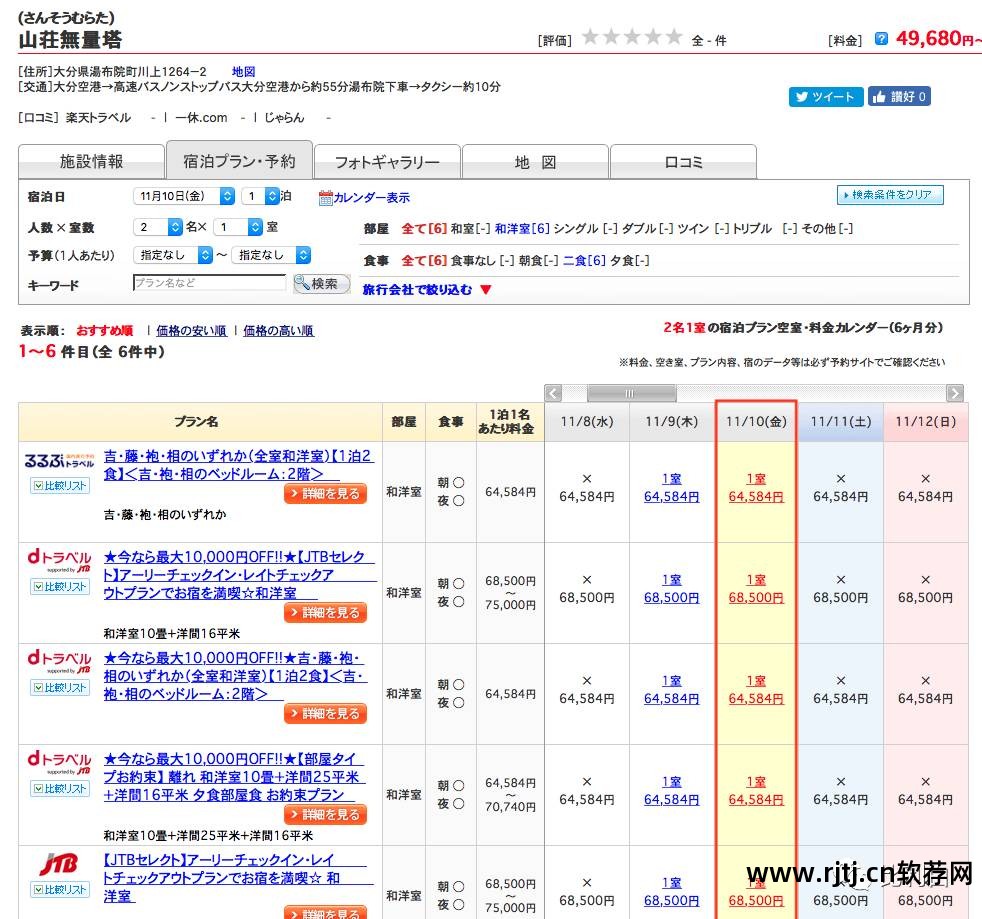This screenshot has width=982, height=919.
Task: Click 68,500円 under 11/9 in second row
Action: click(671, 598)
